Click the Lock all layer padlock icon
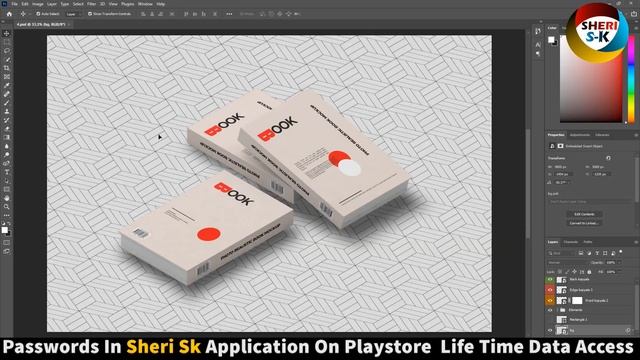 (589, 272)
